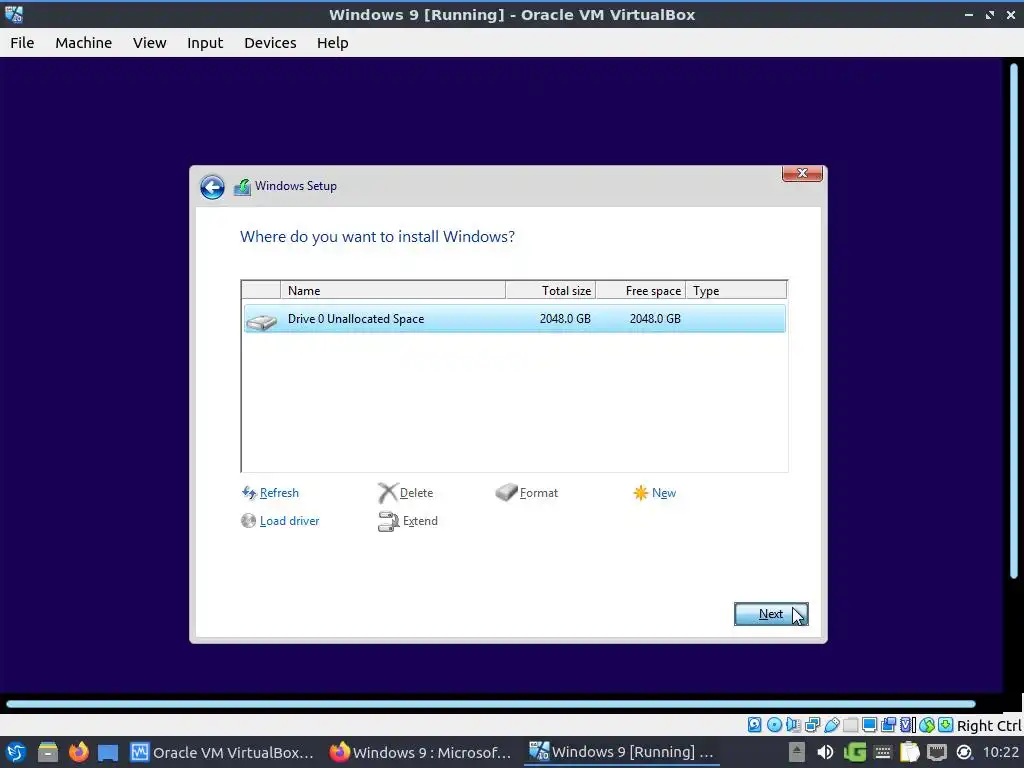1024x768 pixels.
Task: Open the file manager in the taskbar
Action: [x=48, y=752]
